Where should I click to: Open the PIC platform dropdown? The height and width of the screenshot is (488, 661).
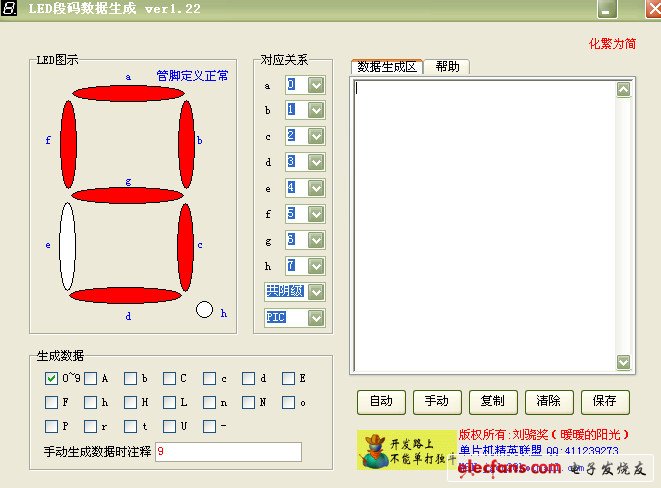point(316,317)
